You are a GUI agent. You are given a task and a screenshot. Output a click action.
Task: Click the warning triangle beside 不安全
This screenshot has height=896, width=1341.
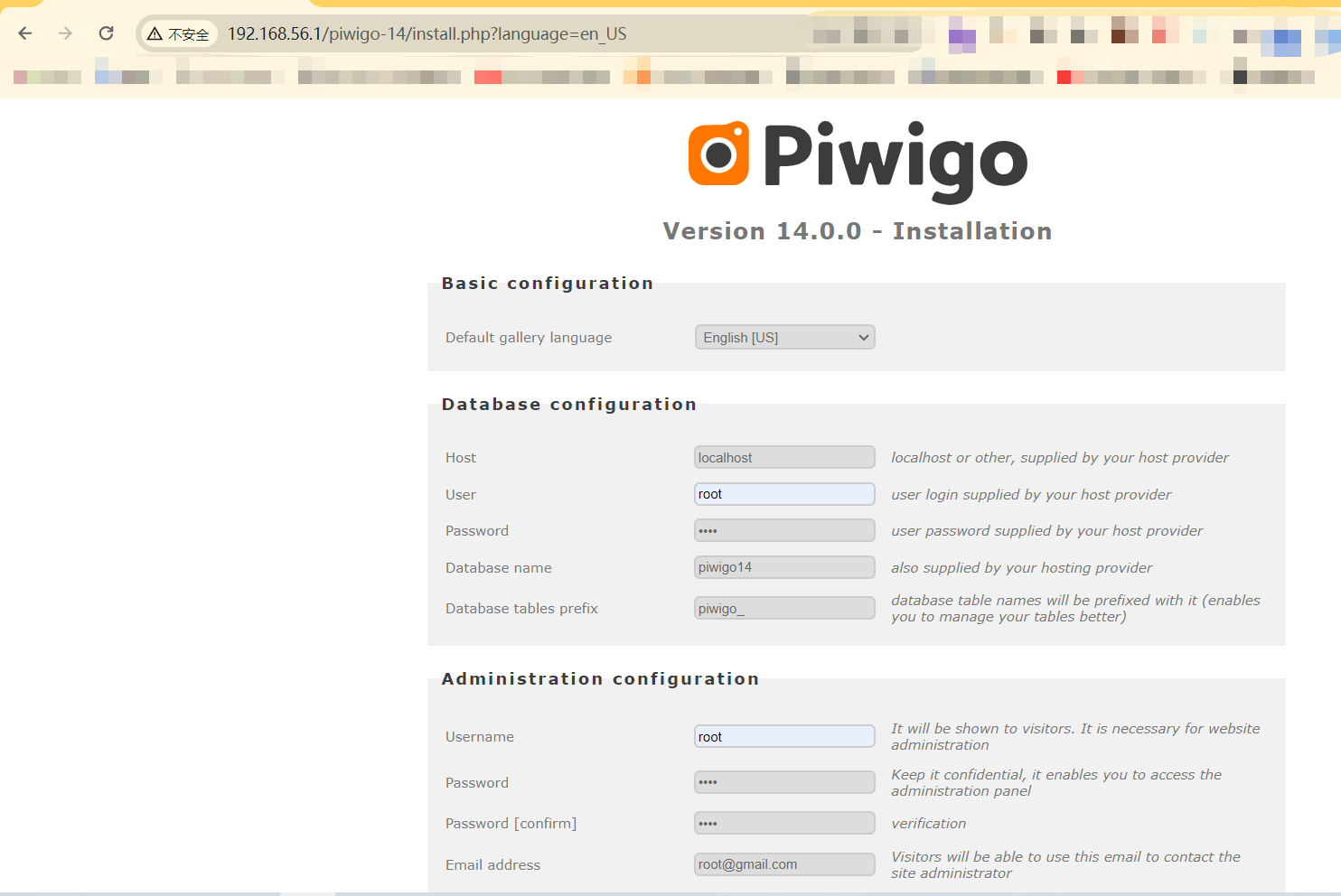[155, 33]
